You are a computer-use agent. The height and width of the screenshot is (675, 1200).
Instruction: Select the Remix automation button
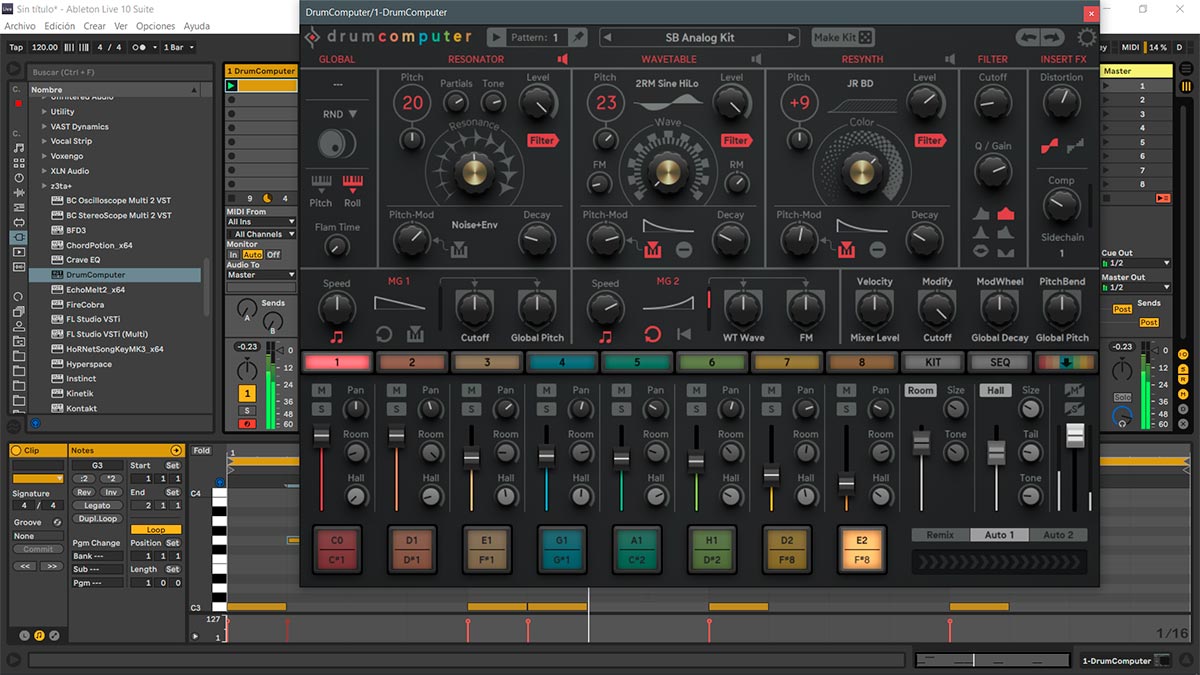pos(940,535)
